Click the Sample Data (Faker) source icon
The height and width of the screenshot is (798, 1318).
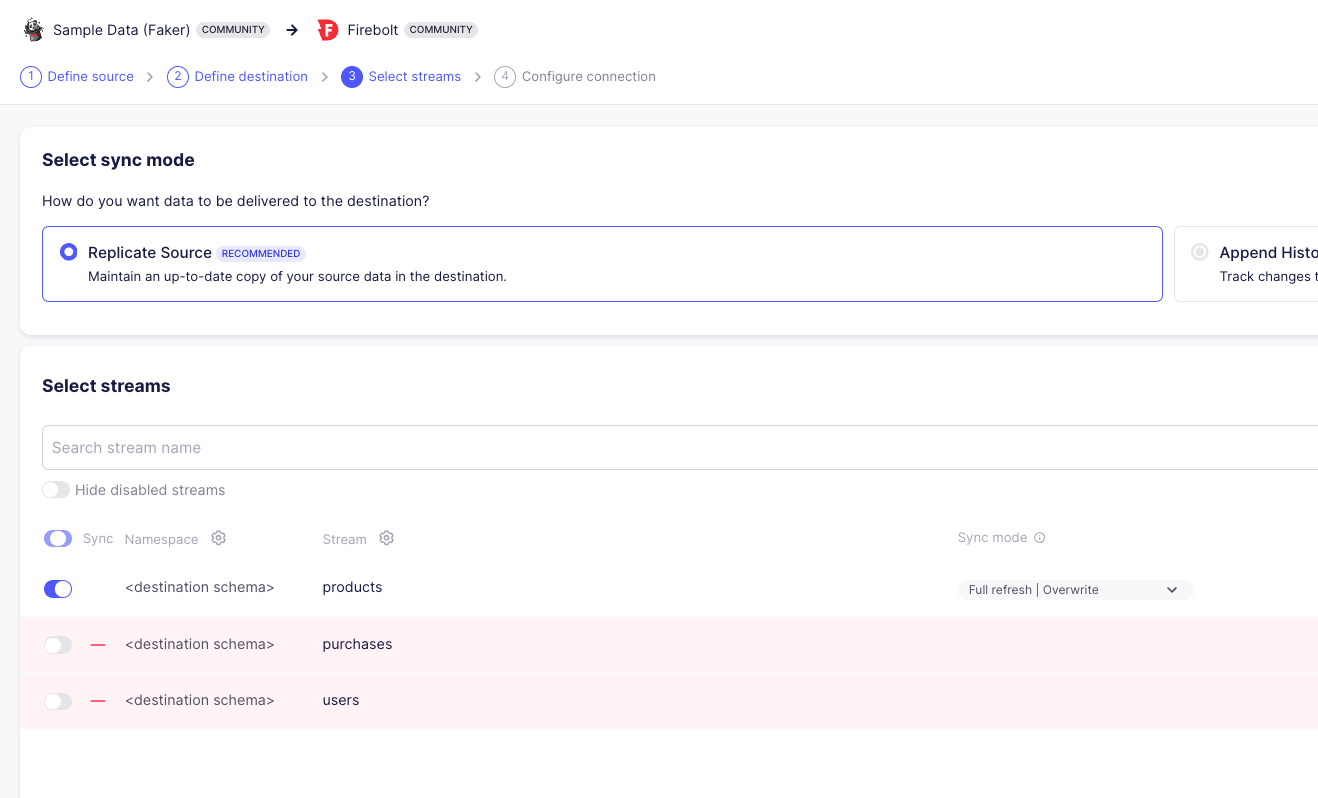tap(34, 30)
